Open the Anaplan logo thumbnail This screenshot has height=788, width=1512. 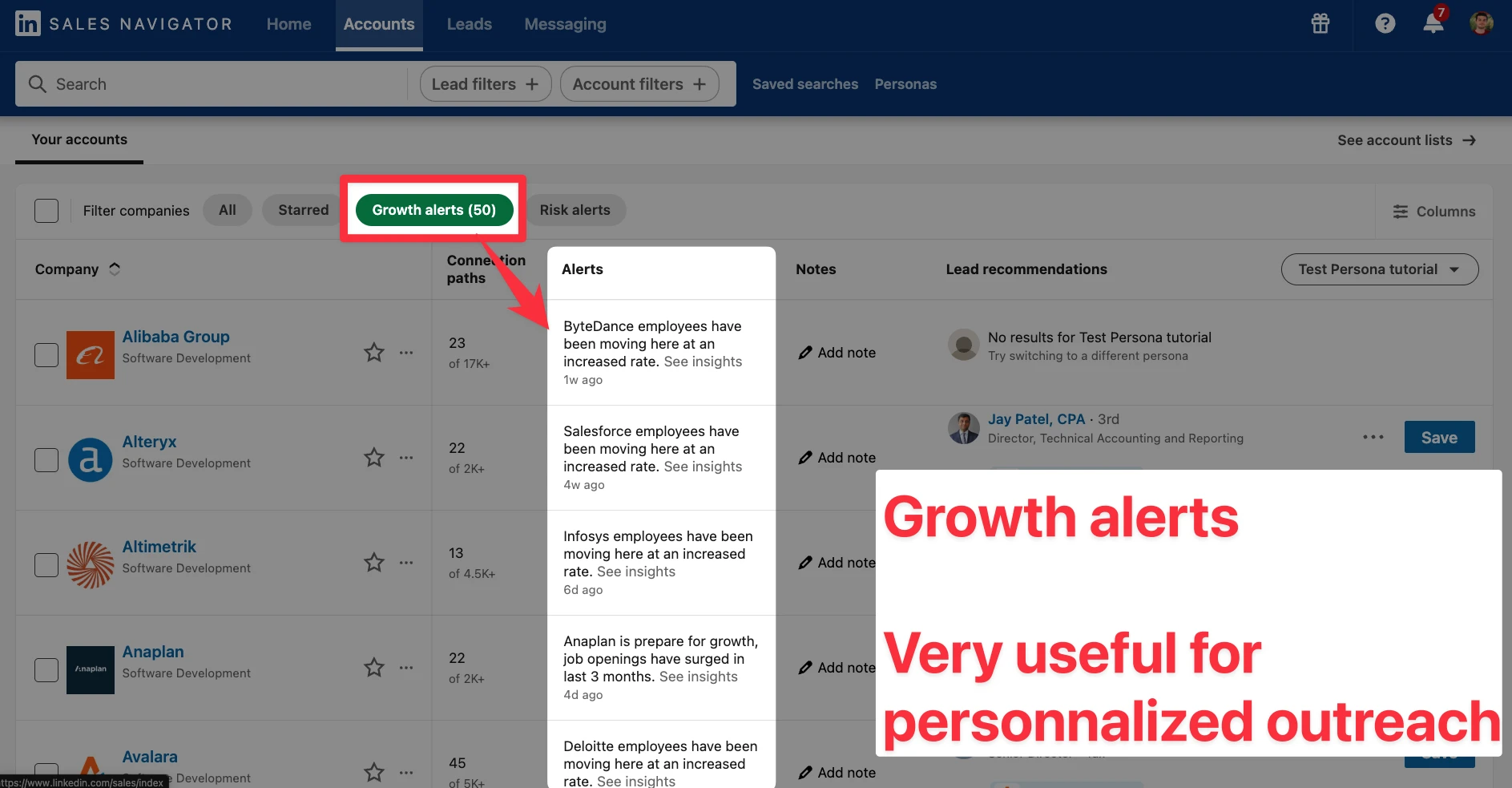pos(91,670)
